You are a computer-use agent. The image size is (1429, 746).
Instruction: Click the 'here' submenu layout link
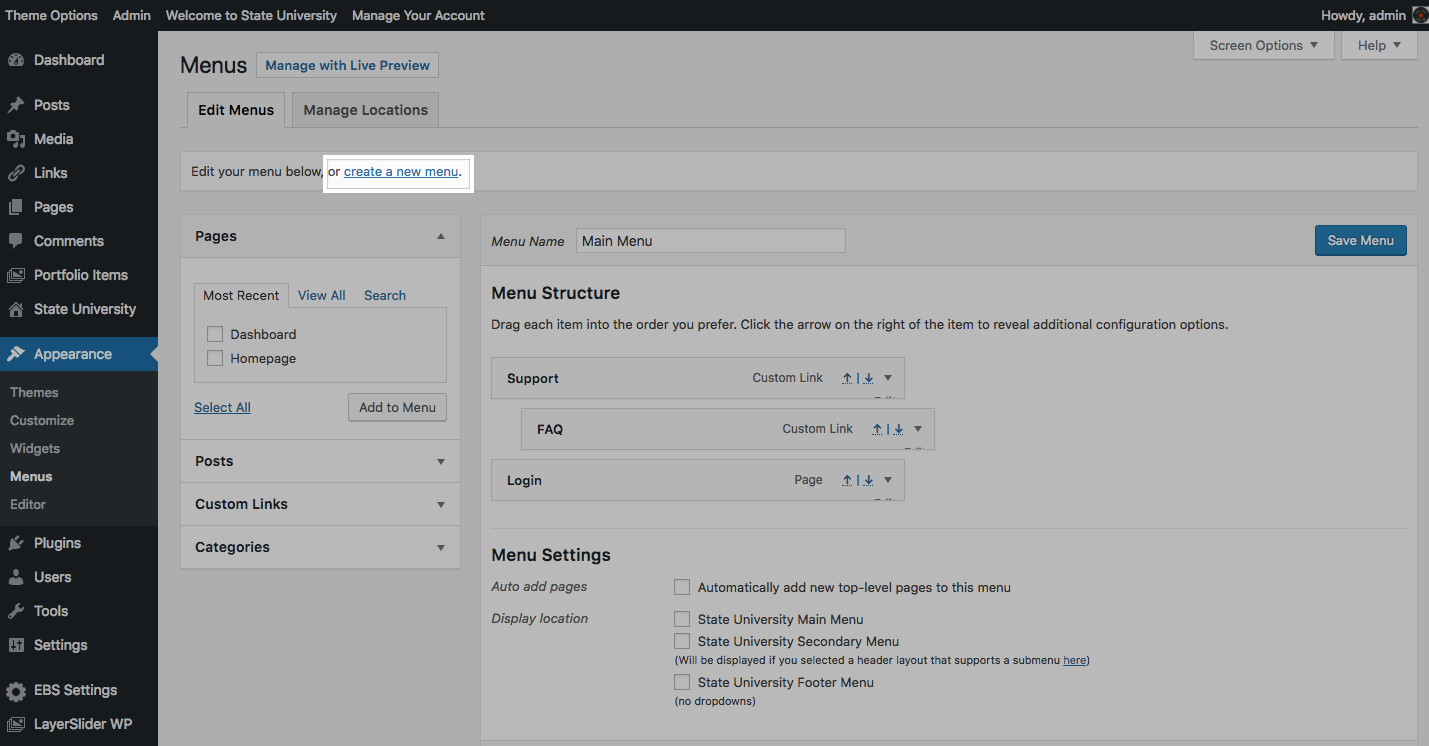click(1074, 660)
